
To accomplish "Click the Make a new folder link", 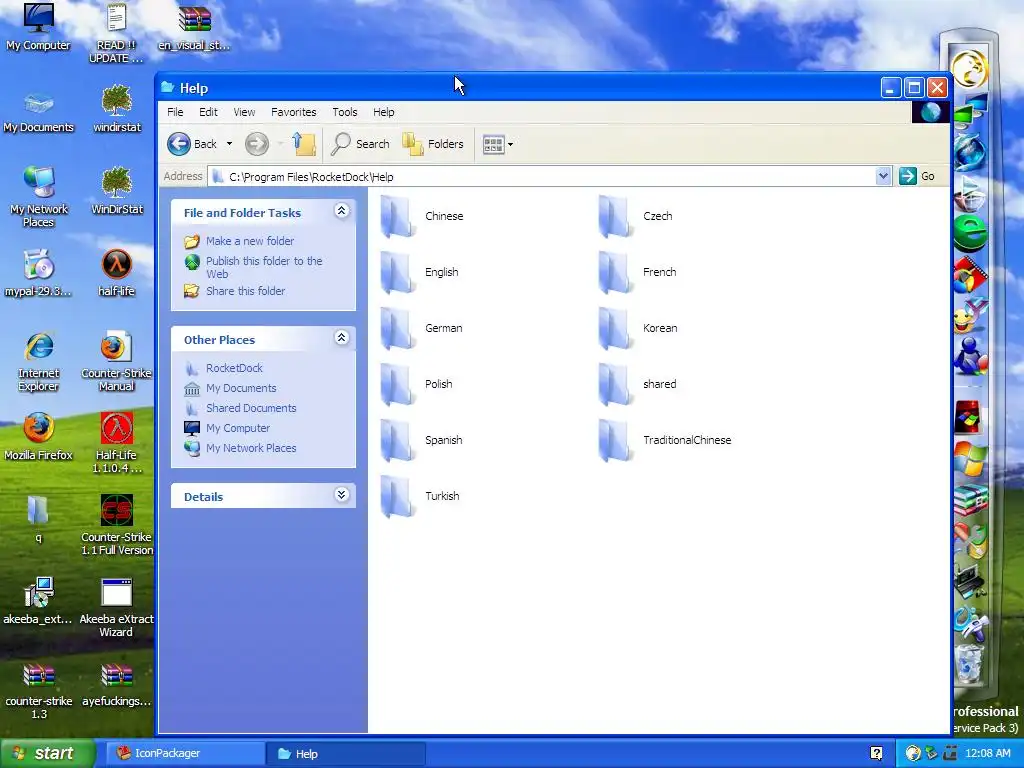I will tap(250, 241).
